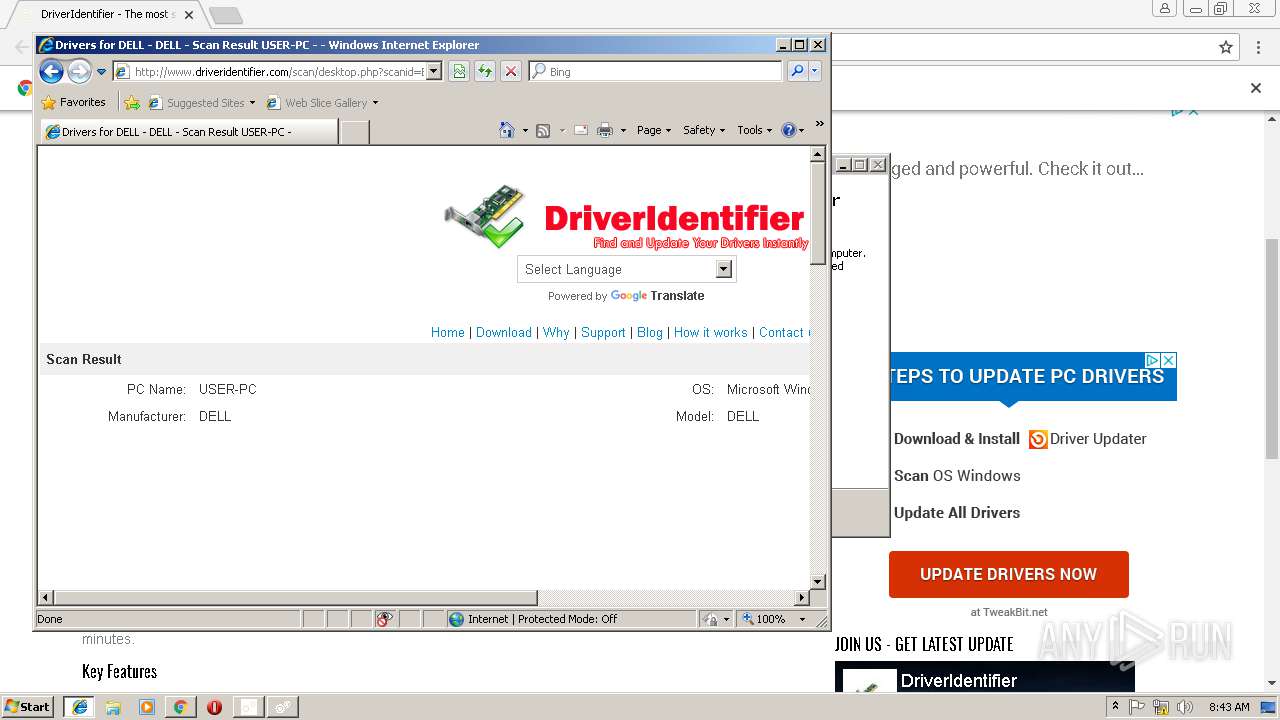Show hidden tray icons arrow
The height and width of the screenshot is (720, 1280).
pyautogui.click(x=1115, y=707)
